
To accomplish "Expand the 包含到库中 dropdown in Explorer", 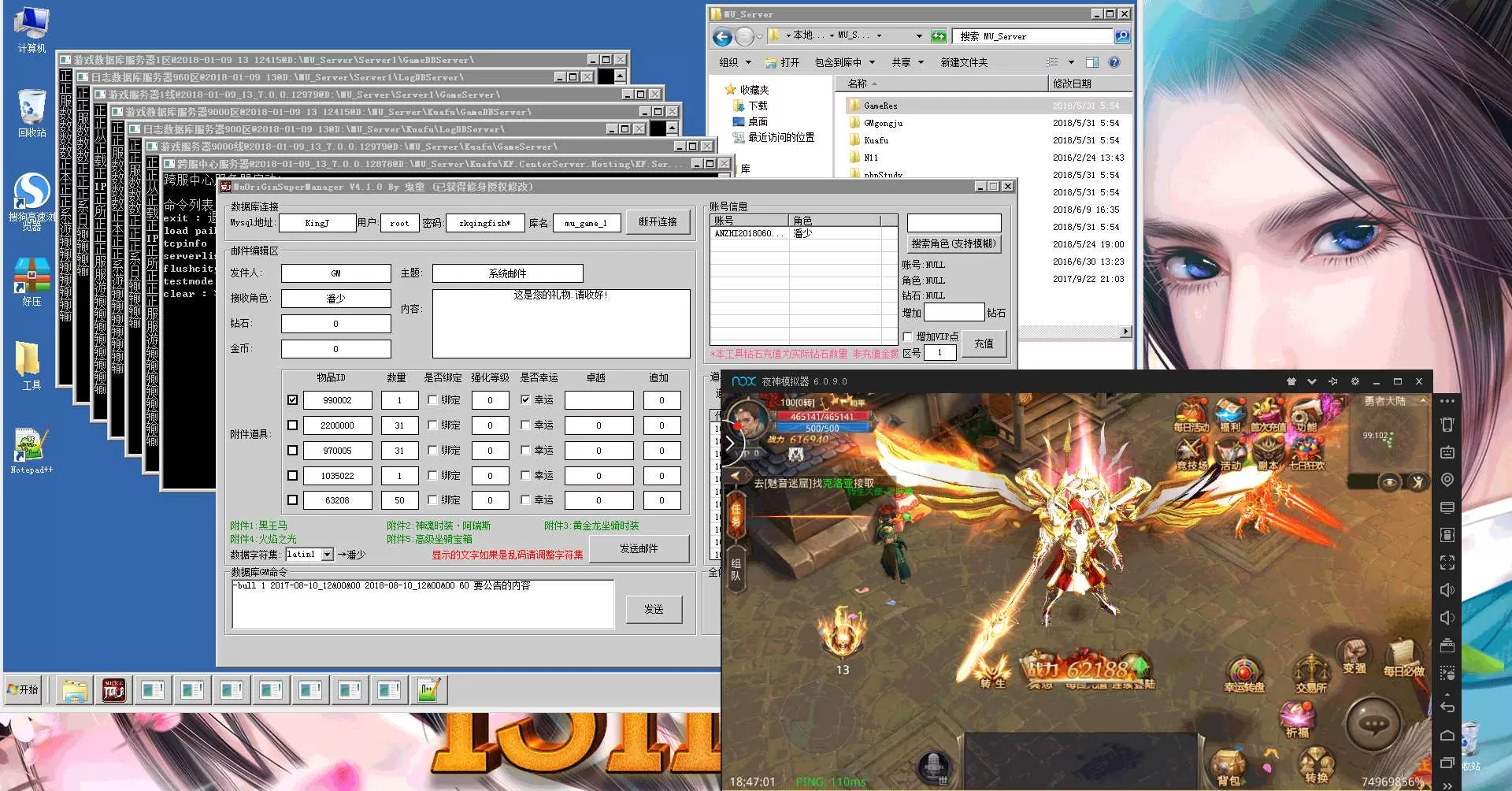I will coord(872,62).
